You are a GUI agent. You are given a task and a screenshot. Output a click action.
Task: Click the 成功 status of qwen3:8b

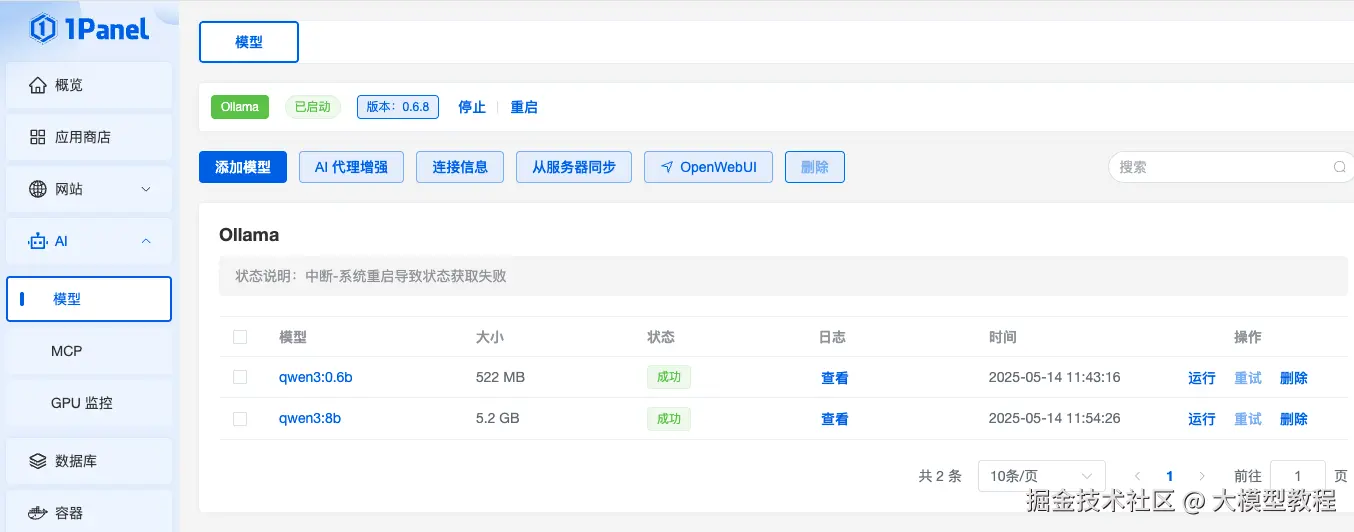pos(669,418)
